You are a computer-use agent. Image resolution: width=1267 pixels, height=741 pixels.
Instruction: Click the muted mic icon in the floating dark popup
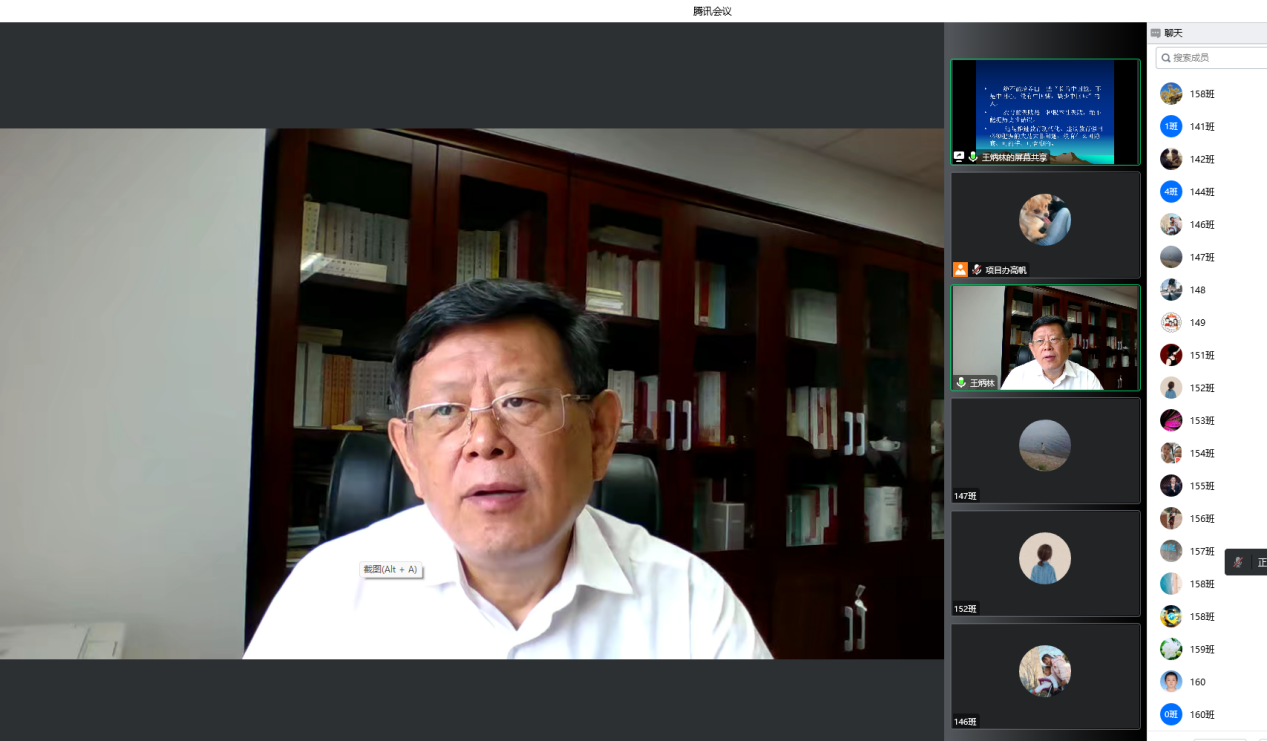[x=1239, y=562]
